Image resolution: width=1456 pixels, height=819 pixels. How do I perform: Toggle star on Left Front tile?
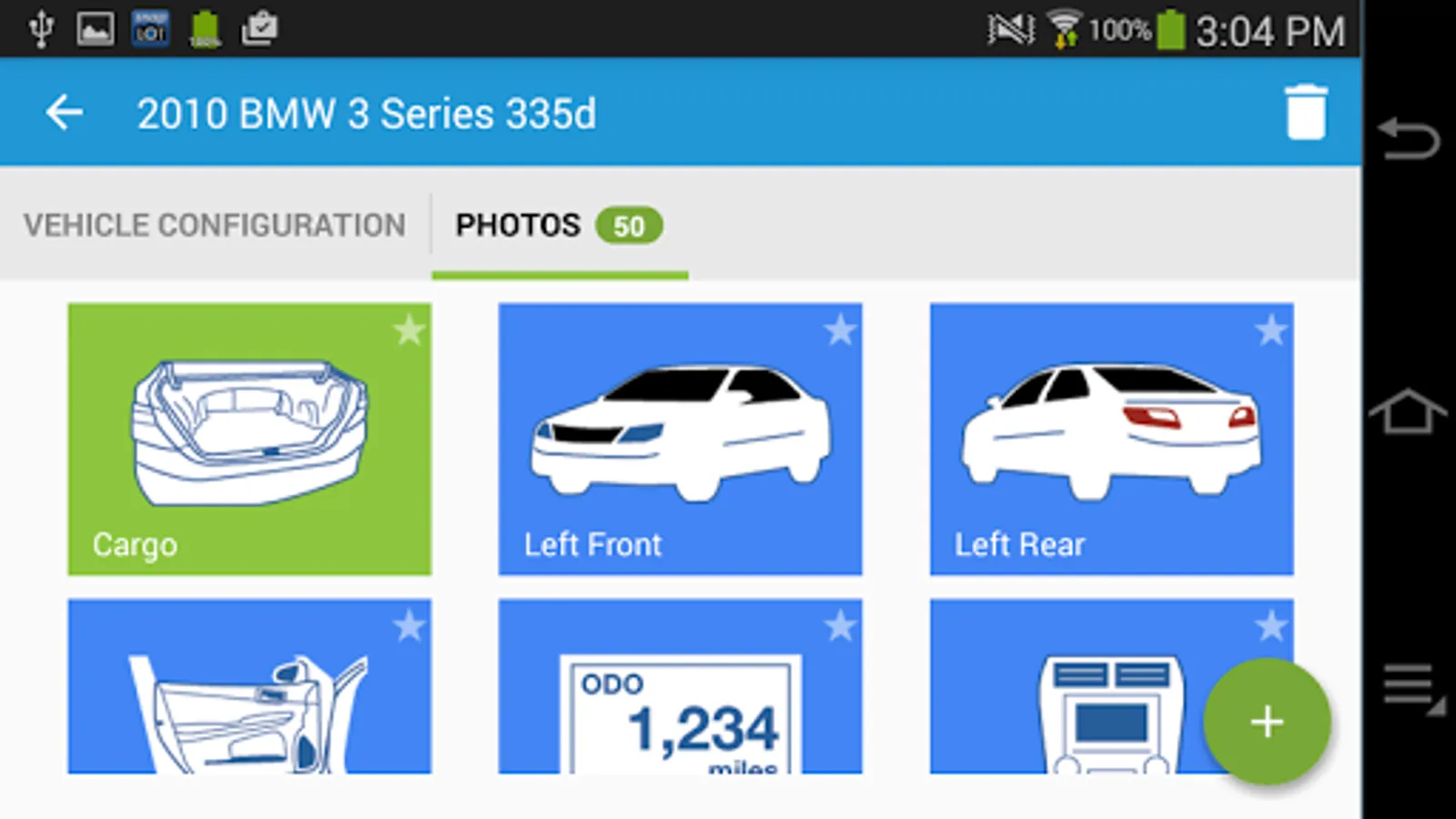pos(840,330)
